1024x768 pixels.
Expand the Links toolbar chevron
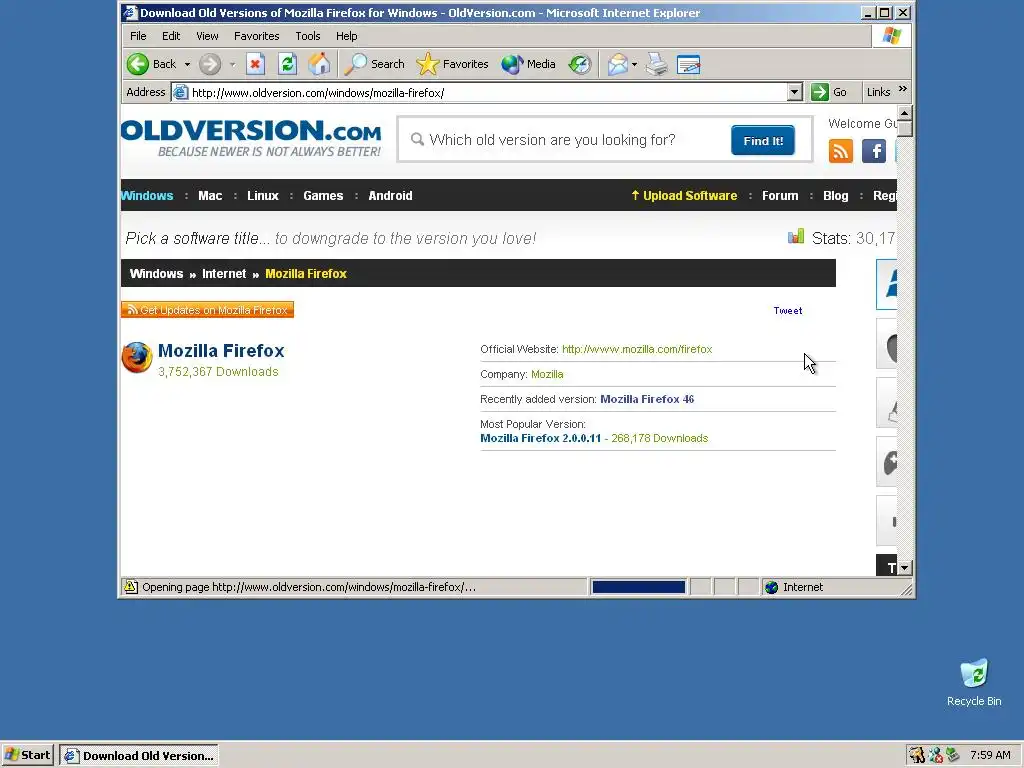click(903, 89)
